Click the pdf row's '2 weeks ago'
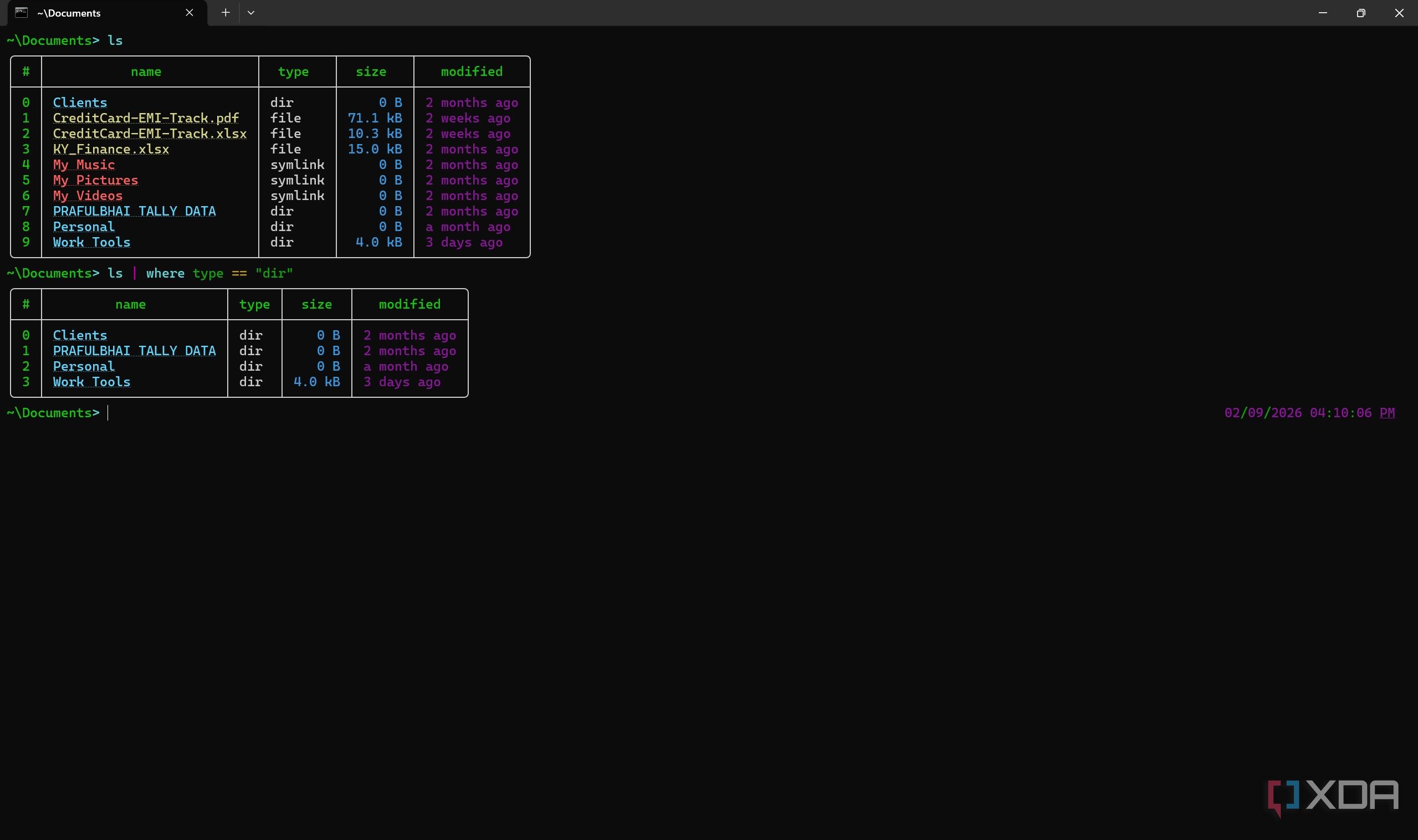1418x840 pixels. [468, 119]
